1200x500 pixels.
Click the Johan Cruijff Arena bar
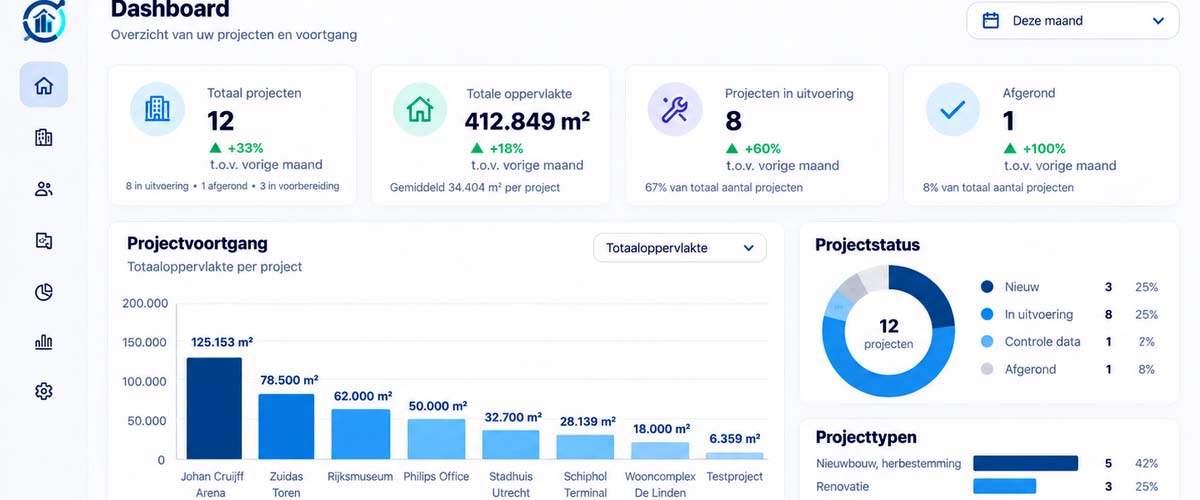214,408
